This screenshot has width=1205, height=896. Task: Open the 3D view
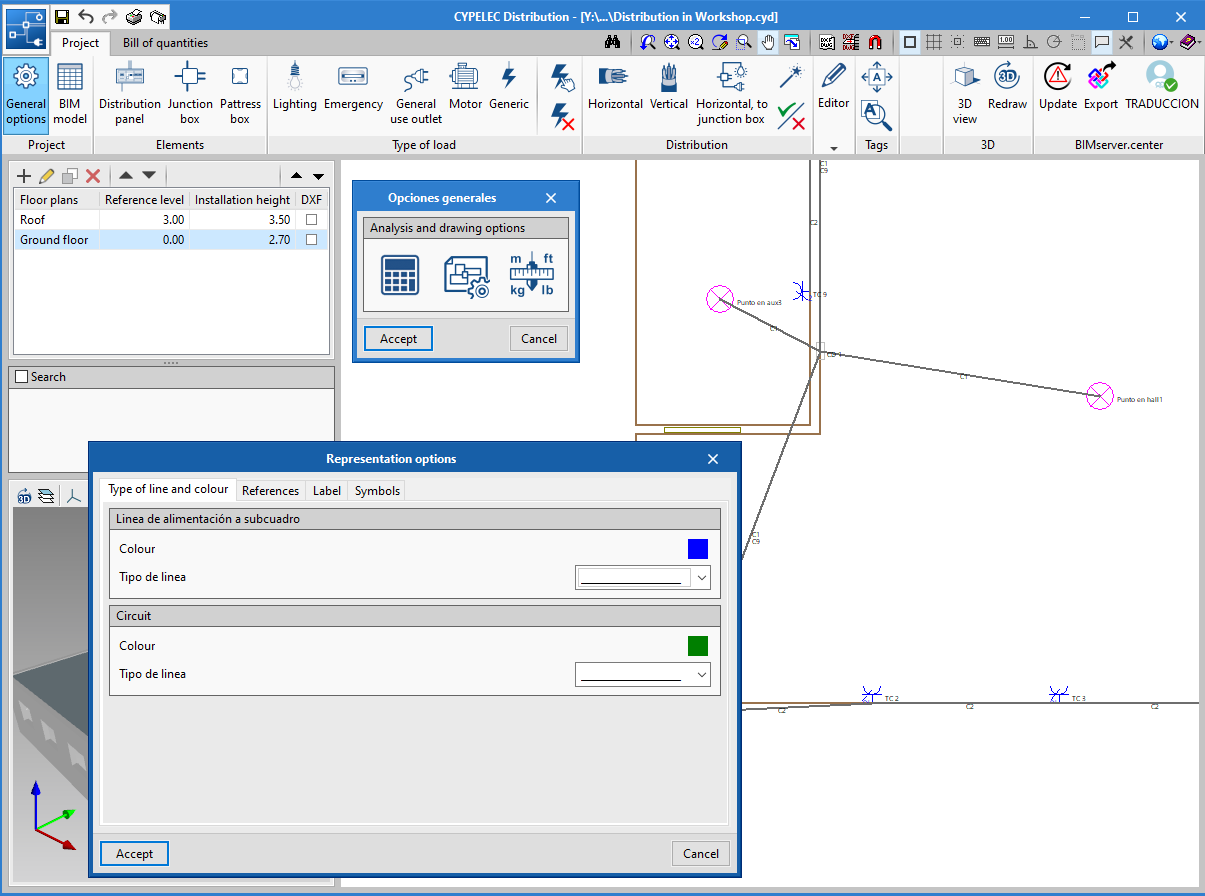point(965,94)
